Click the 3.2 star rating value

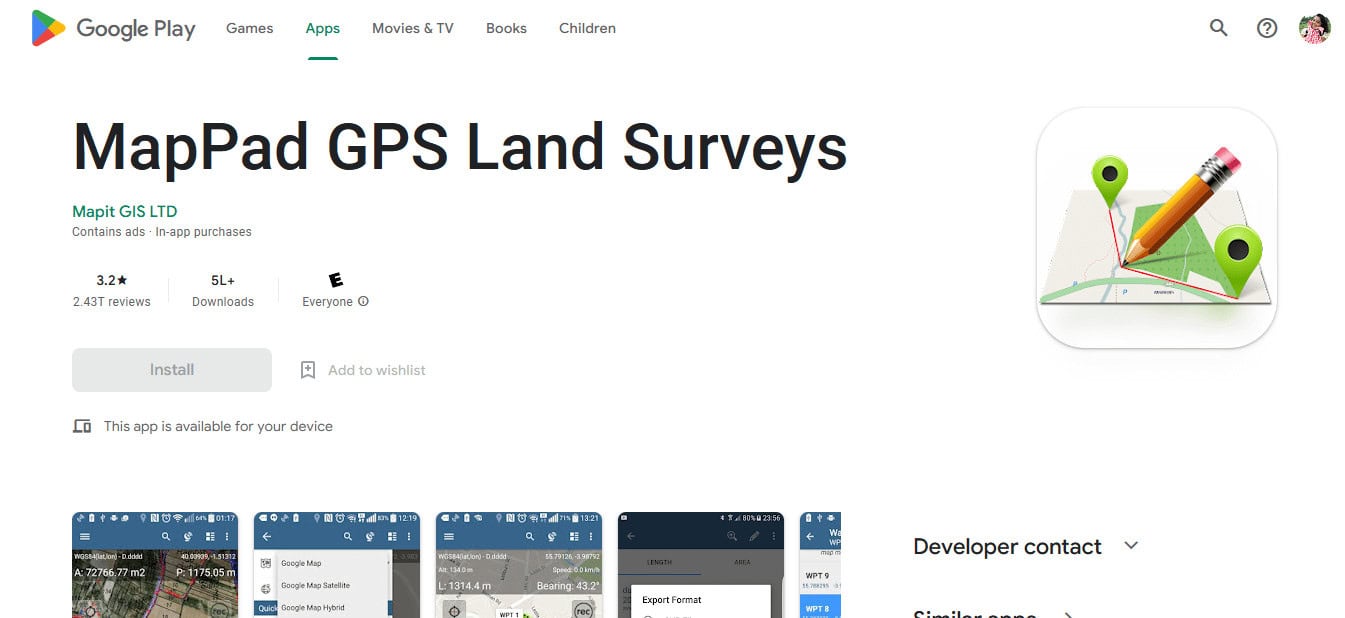click(112, 280)
